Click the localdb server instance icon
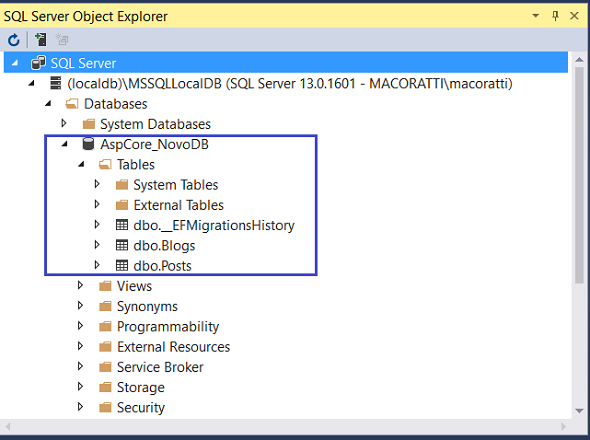Viewport: 590px width, 440px height. pos(56,83)
